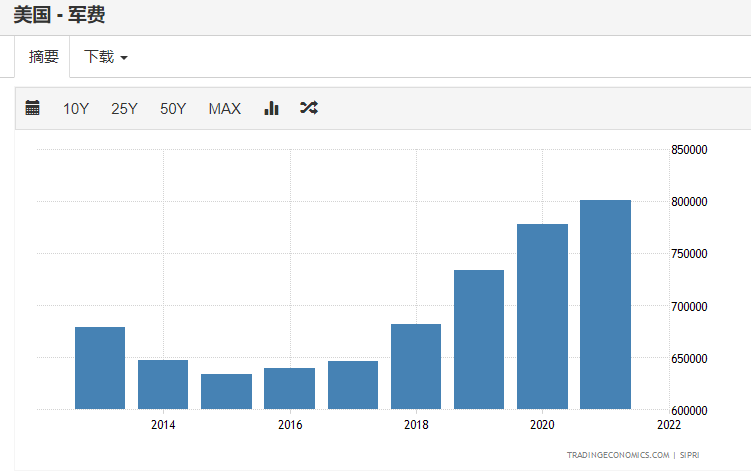Screen dimensions: 751x474
Task: Click the 700000 axis label
Action: (689, 306)
